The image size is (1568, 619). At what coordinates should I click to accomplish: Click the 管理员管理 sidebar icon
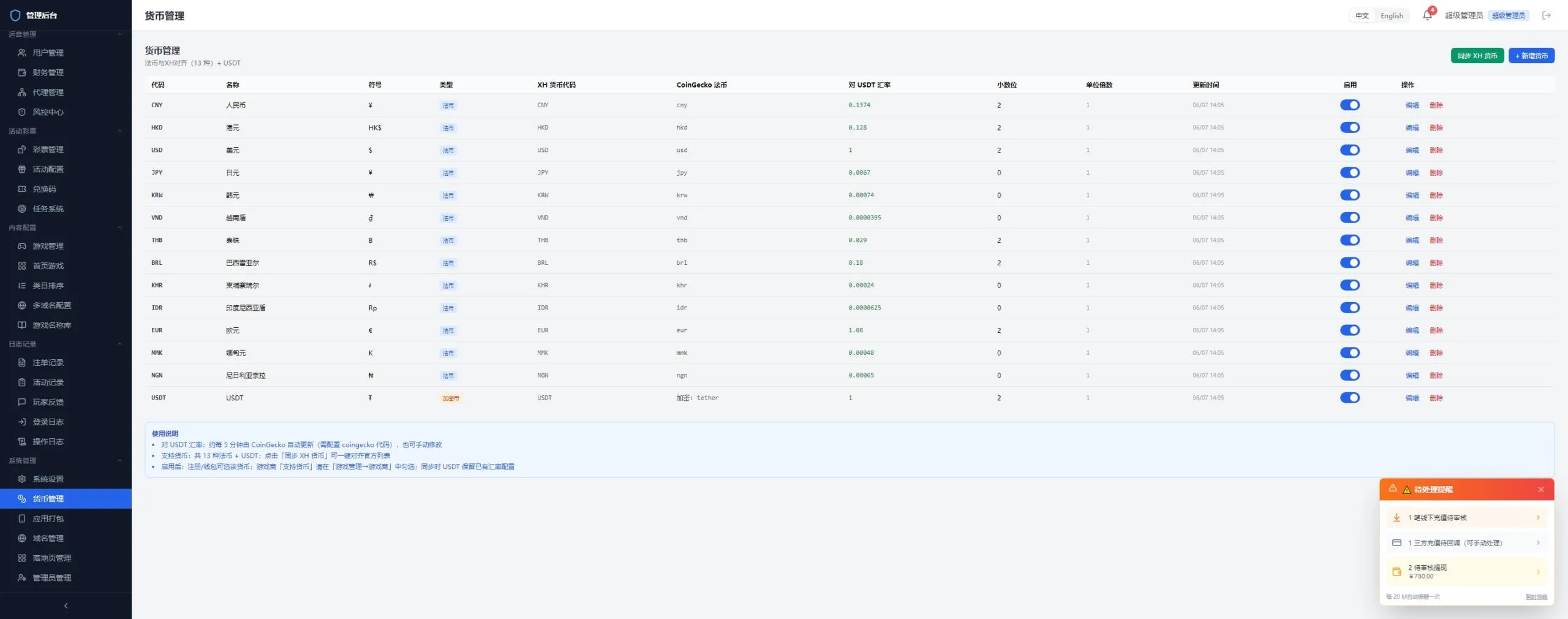pyautogui.click(x=22, y=578)
